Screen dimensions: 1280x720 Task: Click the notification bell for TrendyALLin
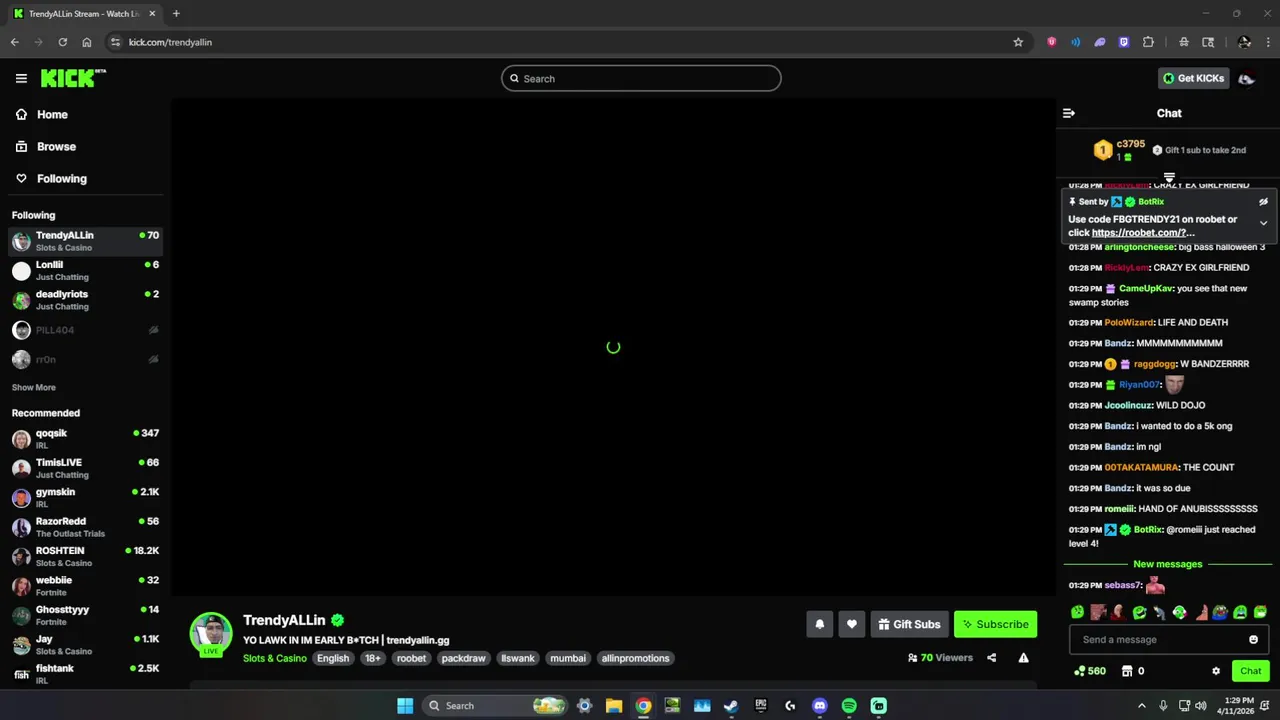tap(819, 624)
